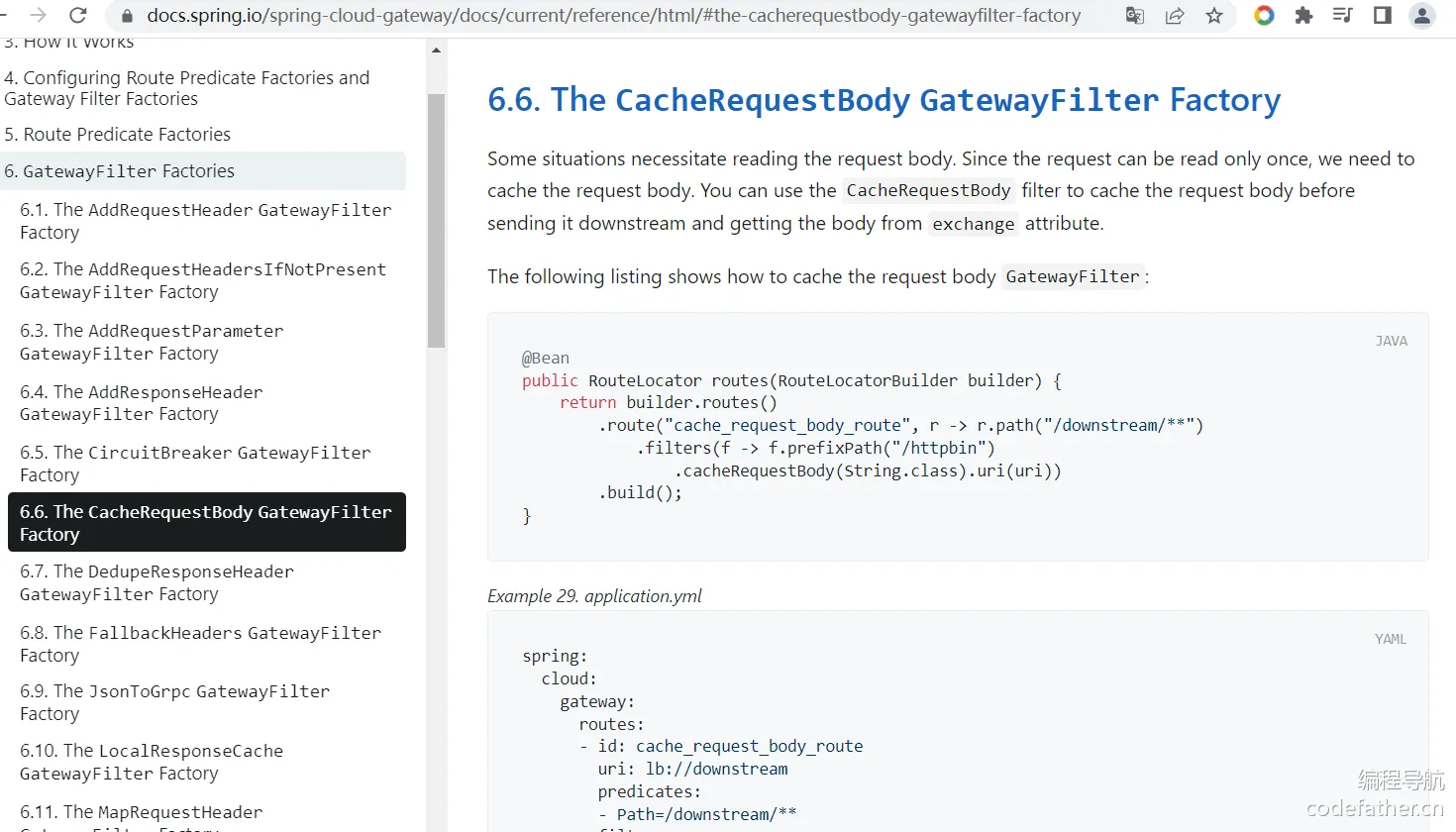
Task: Open 6.7 DedupeResponseHeader GatewayFilter Factory
Action: 156,582
